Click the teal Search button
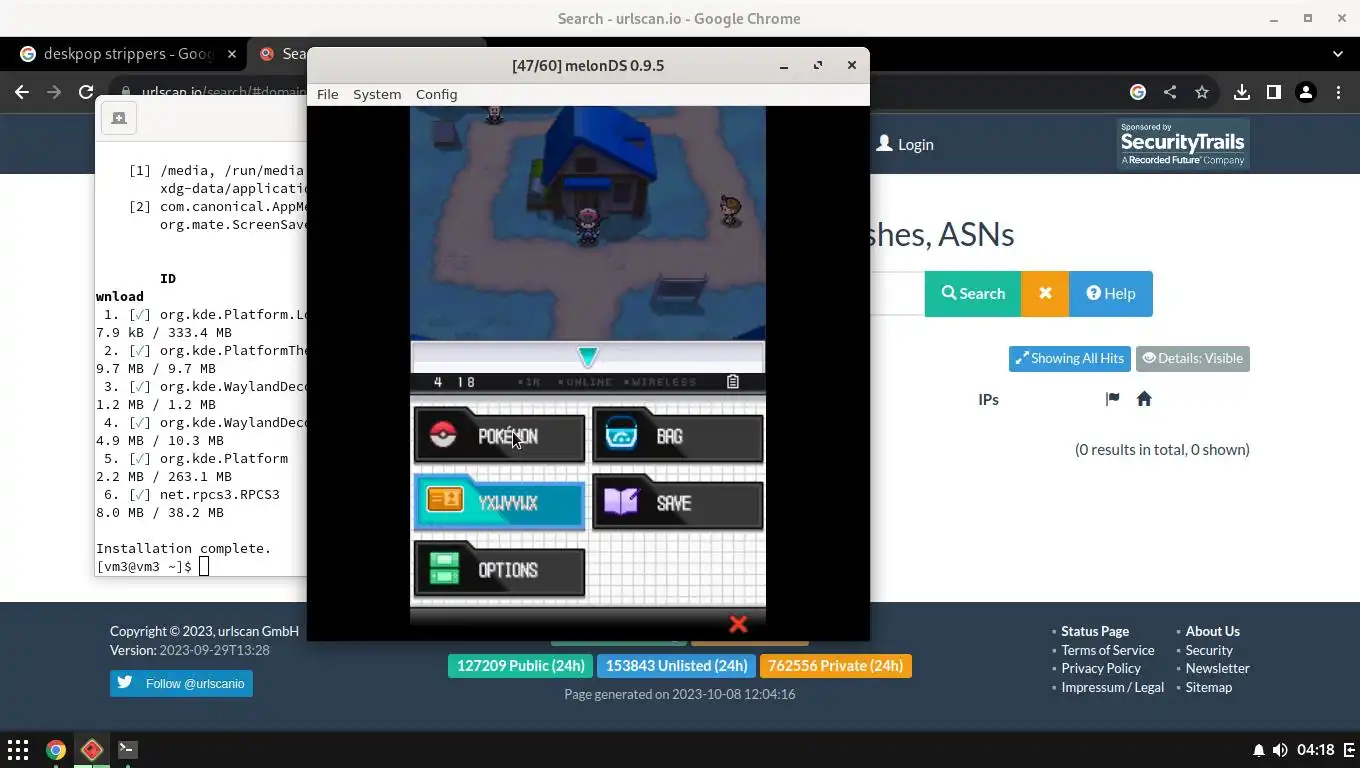Viewport: 1360px width, 768px height. pyautogui.click(x=973, y=293)
